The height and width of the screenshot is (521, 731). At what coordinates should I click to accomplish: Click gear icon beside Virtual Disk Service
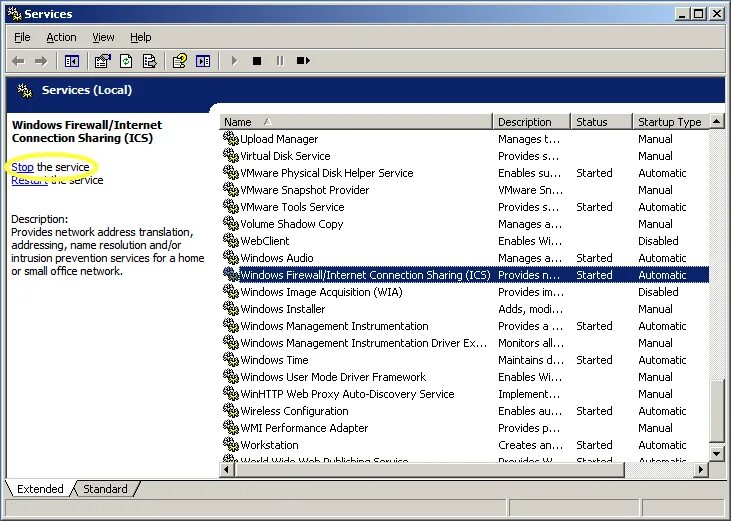(x=231, y=155)
